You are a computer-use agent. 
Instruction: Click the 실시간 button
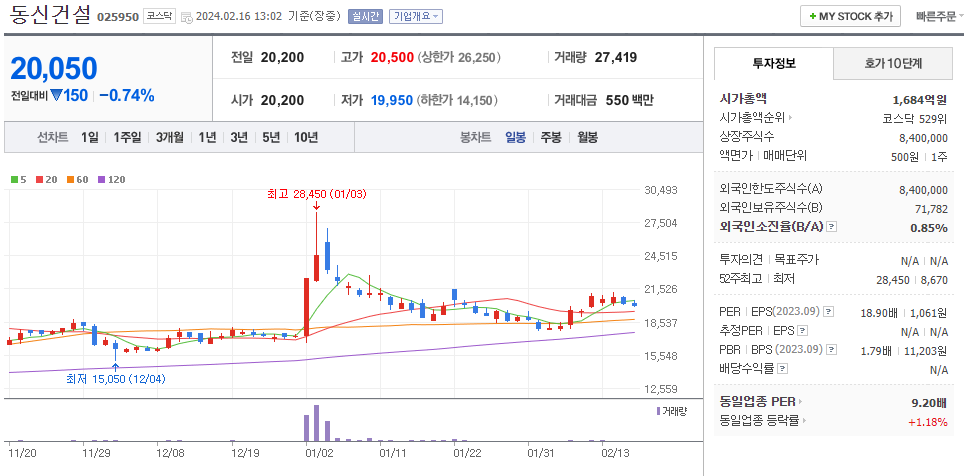pos(366,17)
